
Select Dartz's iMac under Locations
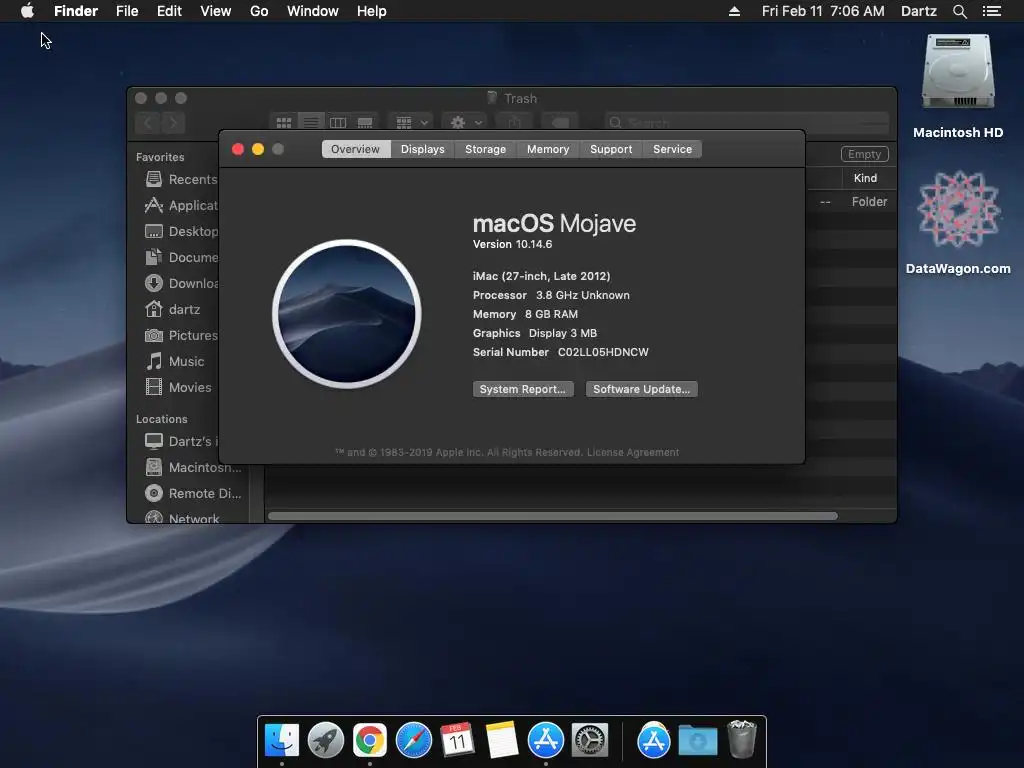tap(181, 441)
